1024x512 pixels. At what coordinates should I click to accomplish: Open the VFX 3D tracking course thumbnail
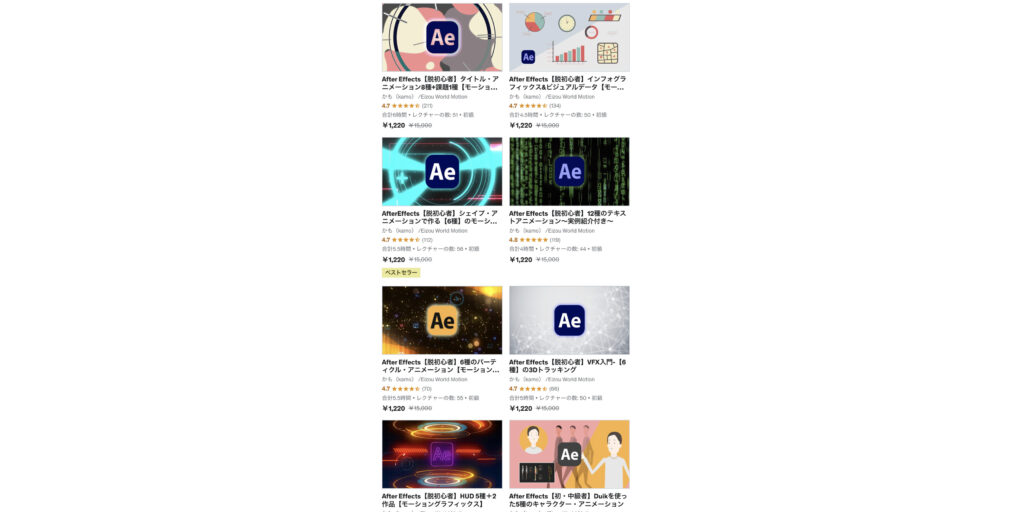click(569, 320)
